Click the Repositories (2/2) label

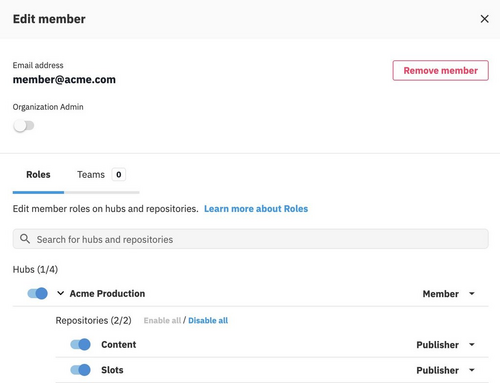93,320
